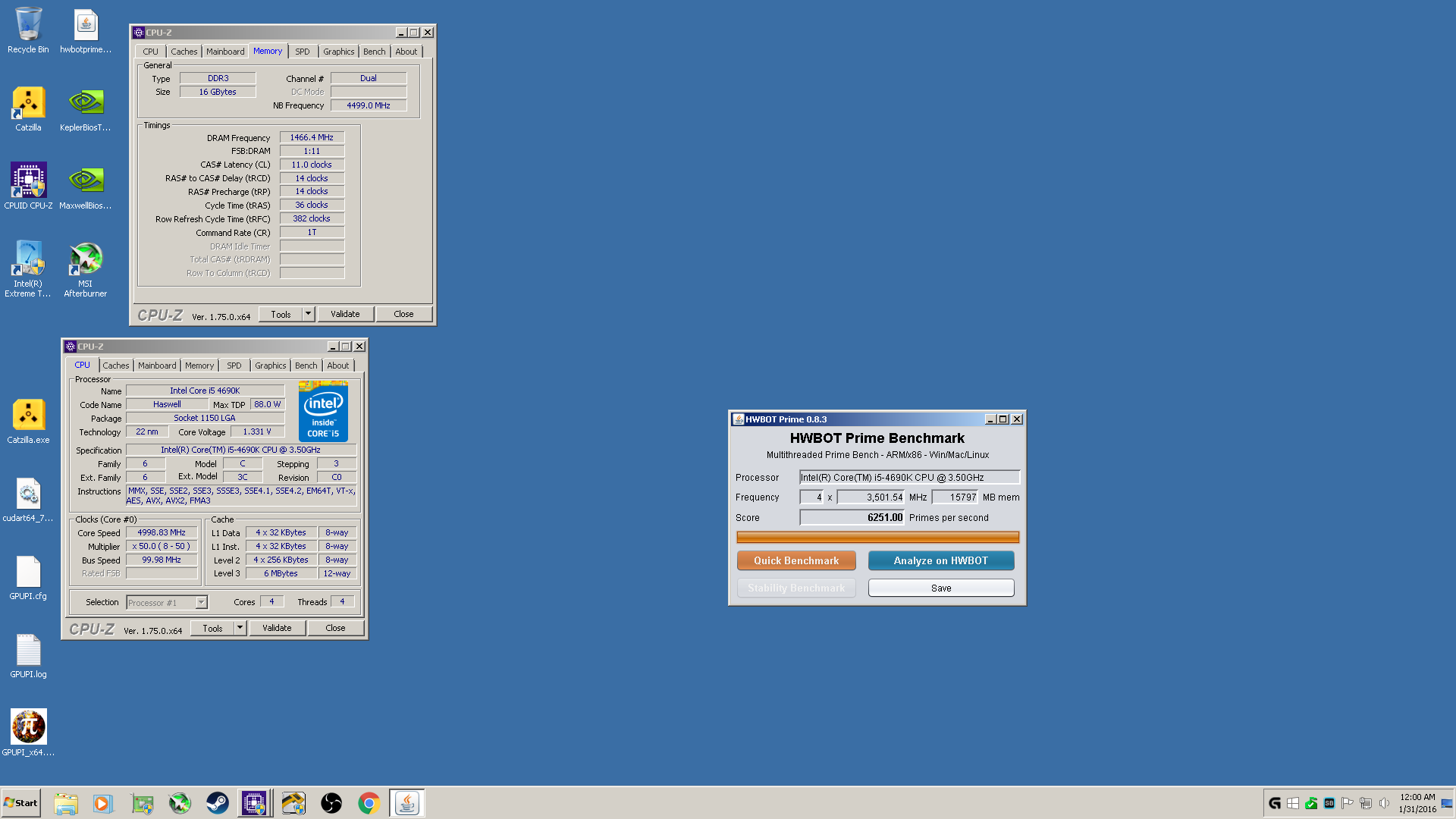Click Tools button in lower CPU-Z window
This screenshot has width=1456, height=819.
tap(212, 628)
